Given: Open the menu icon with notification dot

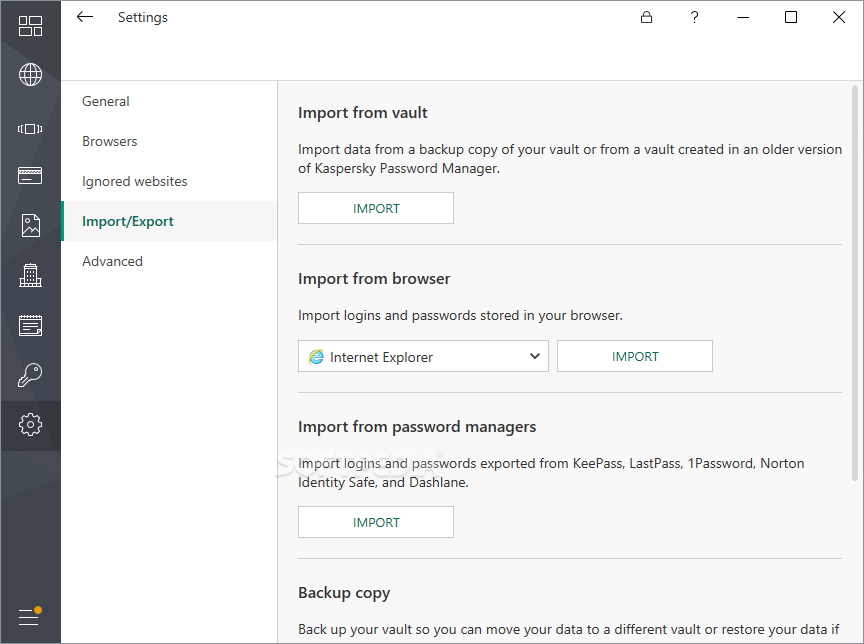Looking at the screenshot, I should (x=30, y=616).
